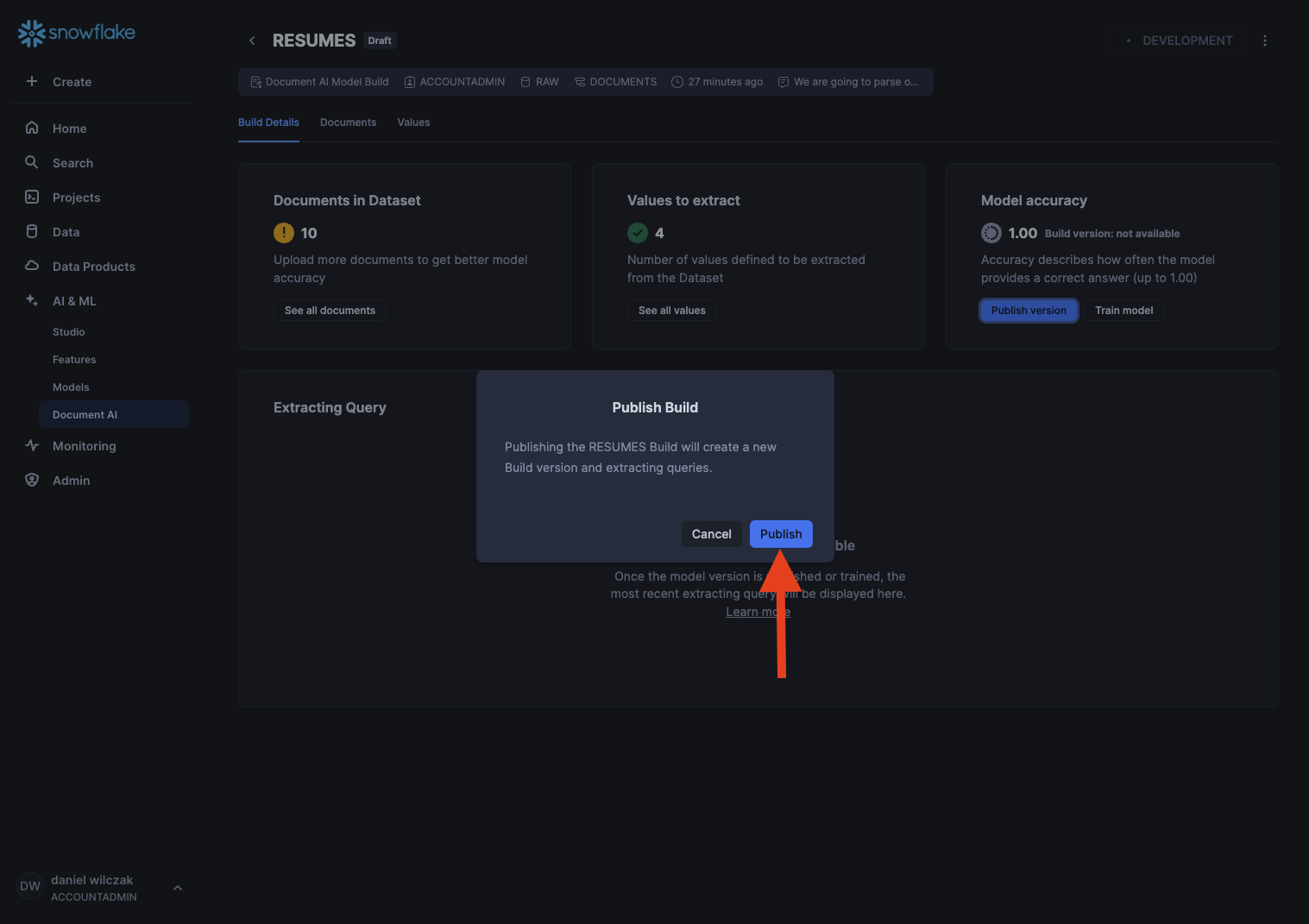Open Data Products cloud icon

click(32, 266)
